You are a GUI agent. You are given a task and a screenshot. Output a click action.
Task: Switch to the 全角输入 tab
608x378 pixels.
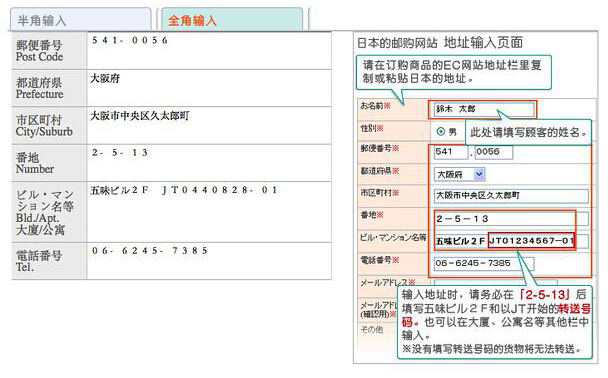click(x=232, y=19)
